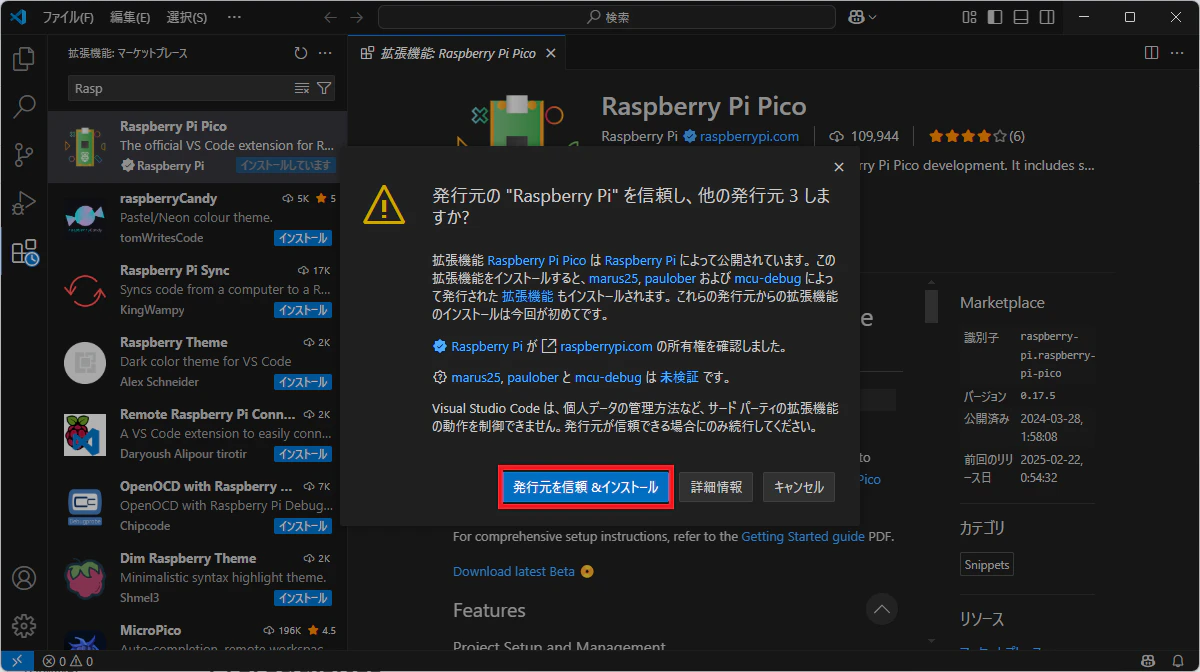Go forward with the right arrow in title bar
Screen dimensions: 1200x672
pyautogui.click(x=357, y=17)
